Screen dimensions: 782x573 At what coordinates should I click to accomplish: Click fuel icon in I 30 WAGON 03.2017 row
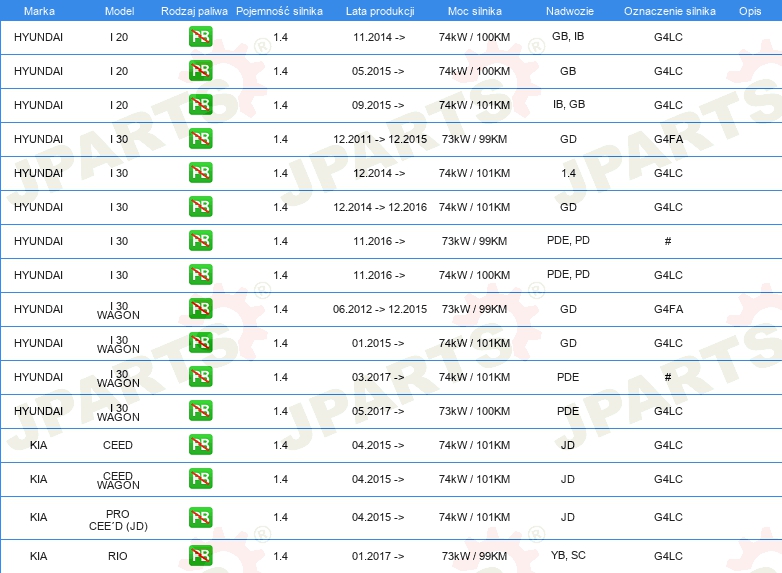[x=200, y=377]
